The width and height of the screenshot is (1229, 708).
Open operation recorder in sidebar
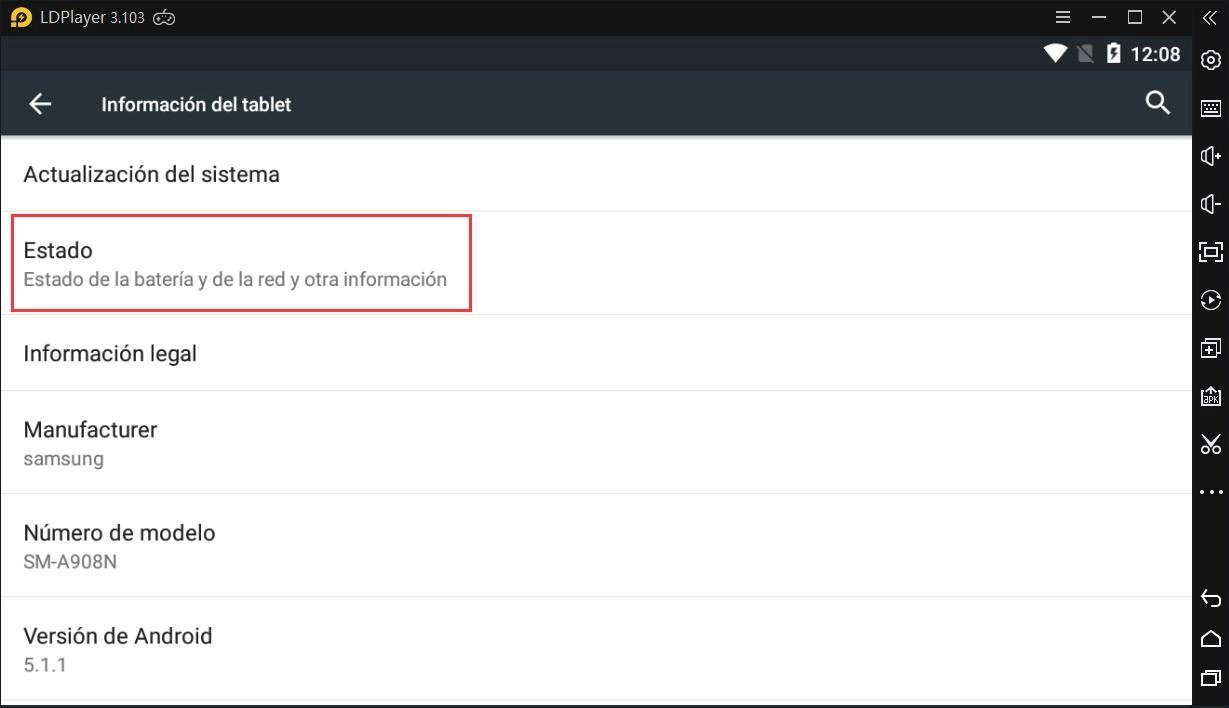pyautogui.click(x=1210, y=300)
